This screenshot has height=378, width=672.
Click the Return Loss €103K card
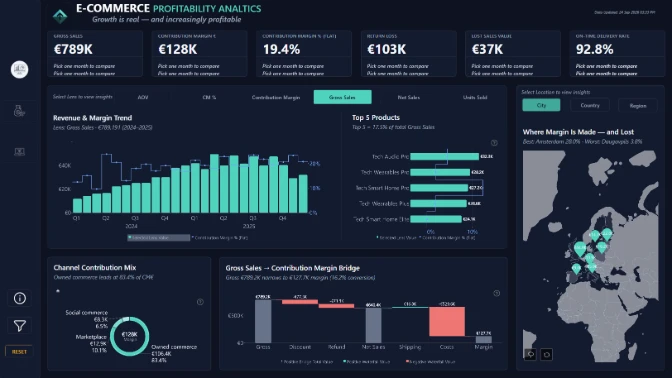pyautogui.click(x=409, y=54)
